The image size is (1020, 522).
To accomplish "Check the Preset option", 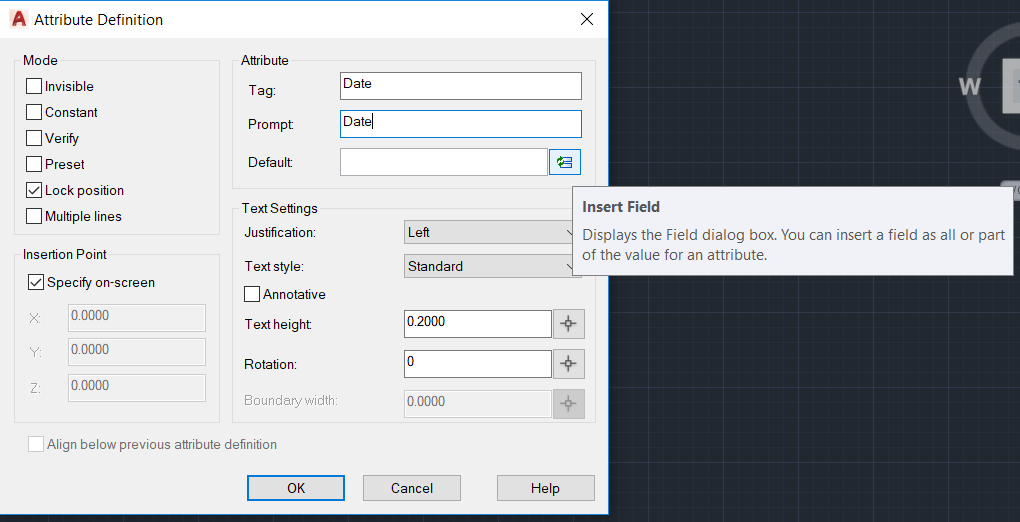I will 34,165.
